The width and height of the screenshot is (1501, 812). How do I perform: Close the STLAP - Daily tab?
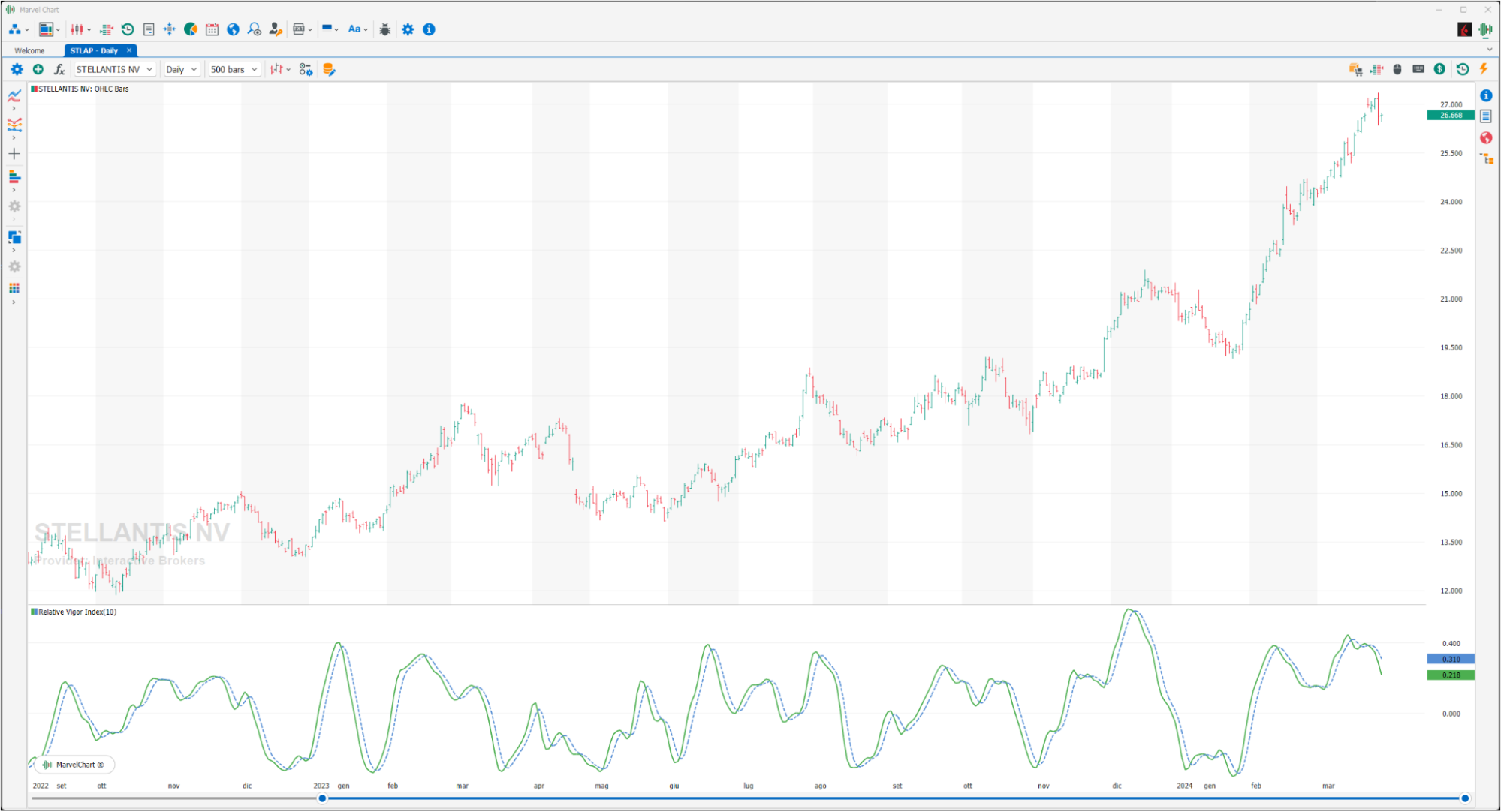(129, 50)
